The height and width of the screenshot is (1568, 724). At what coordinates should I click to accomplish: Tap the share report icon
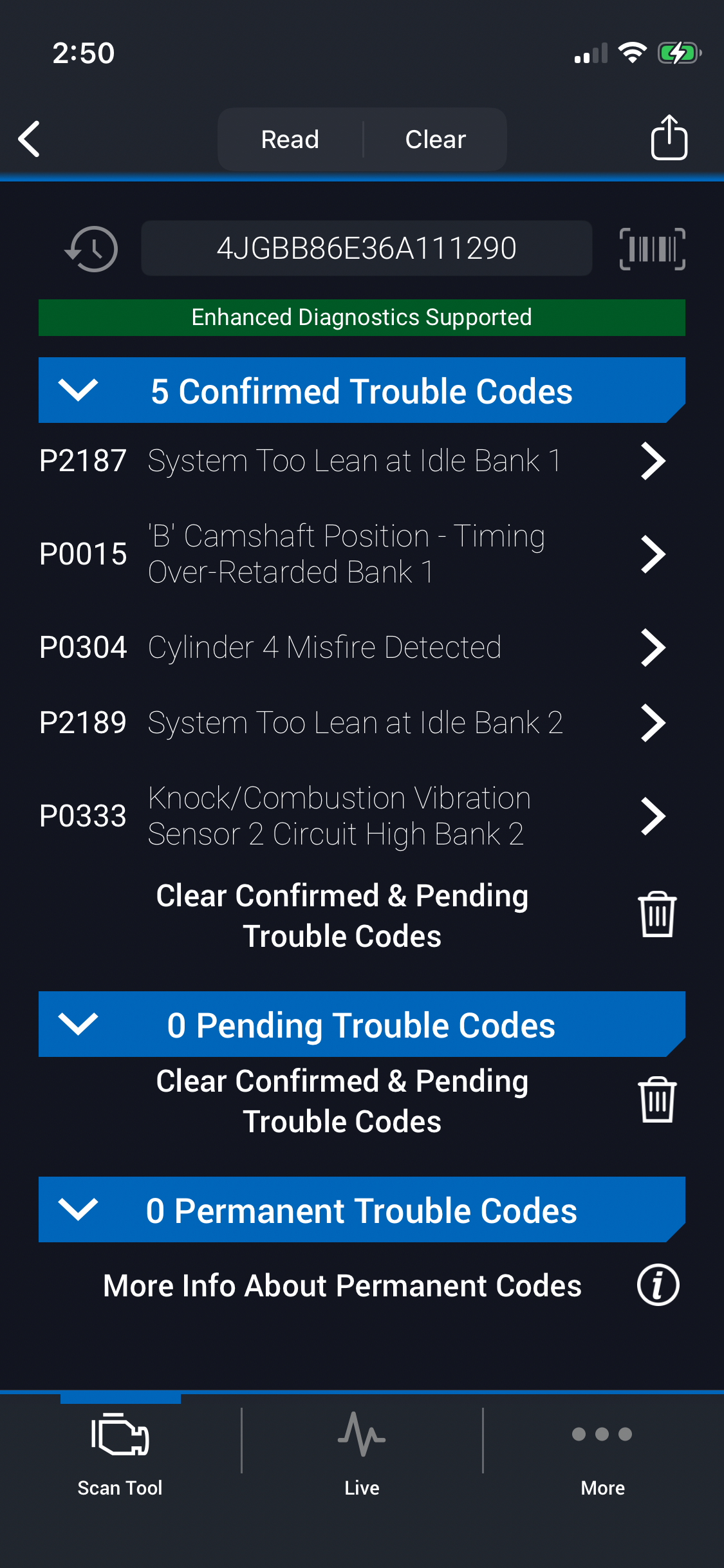(x=669, y=137)
